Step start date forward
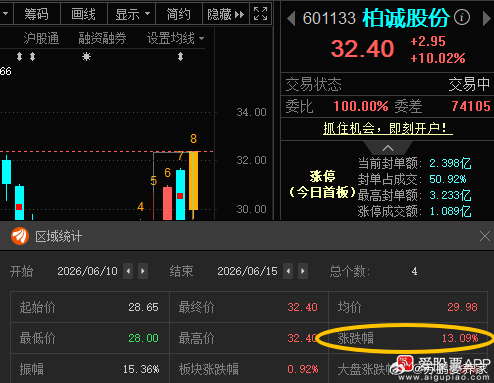Image resolution: width=494 pixels, height=383 pixels. coord(143,271)
